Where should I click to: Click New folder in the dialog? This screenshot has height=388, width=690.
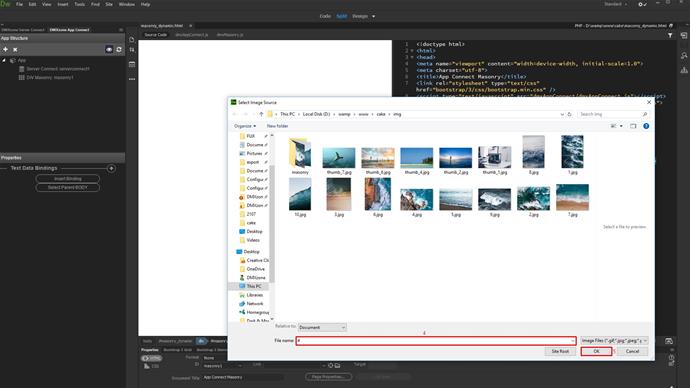[x=277, y=126]
